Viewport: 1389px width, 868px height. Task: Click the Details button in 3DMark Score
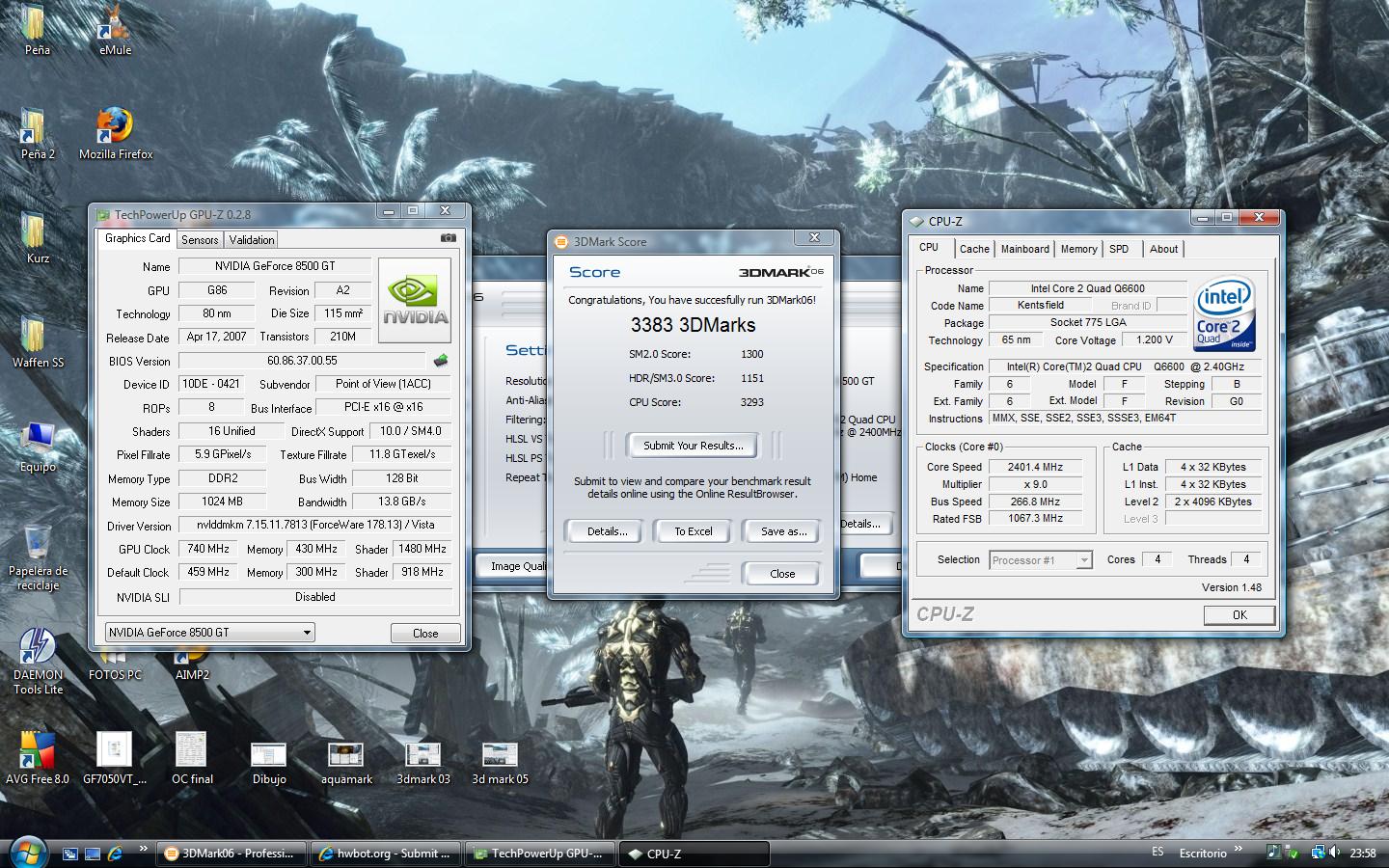click(607, 531)
